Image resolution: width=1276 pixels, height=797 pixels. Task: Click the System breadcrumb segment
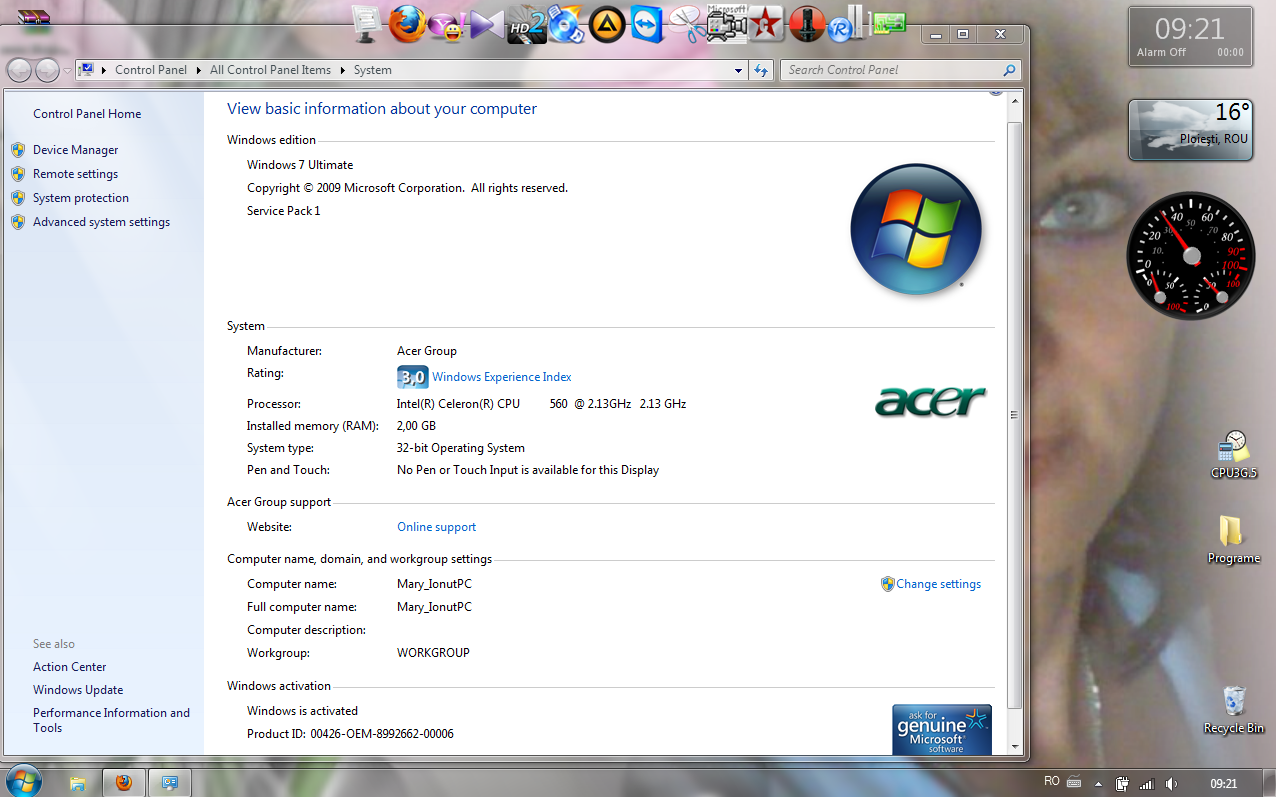pos(373,70)
